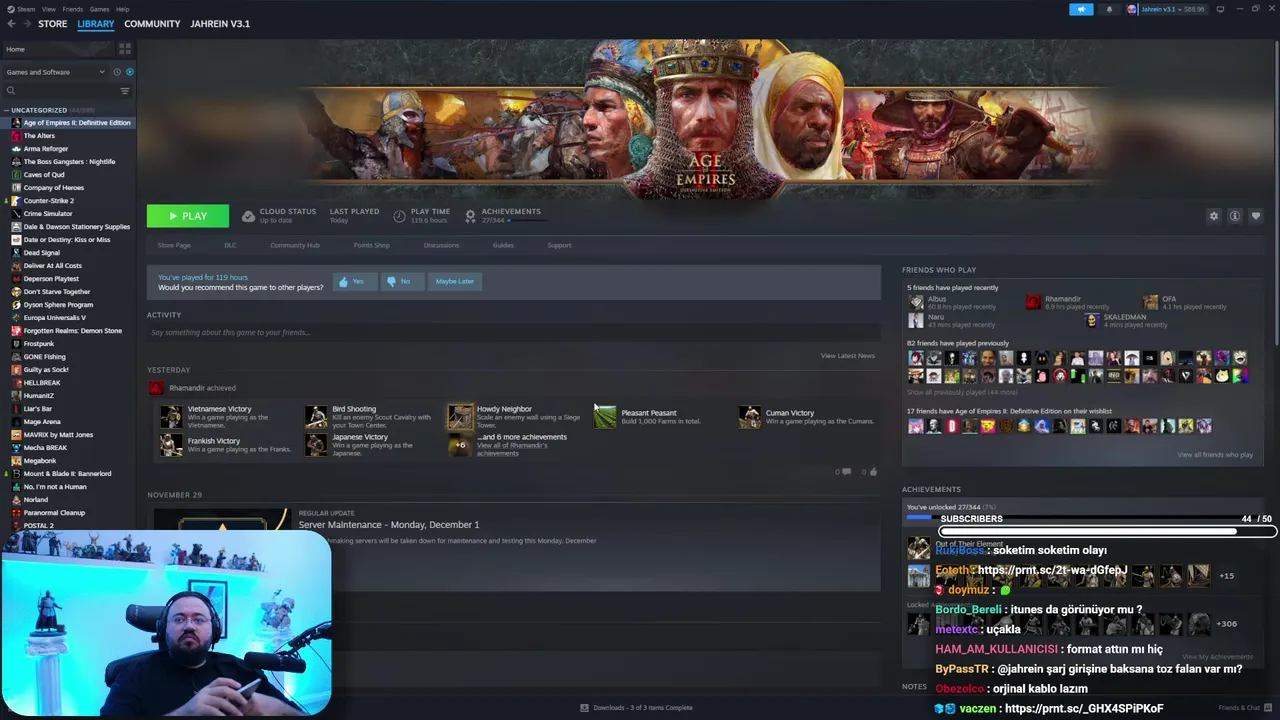Open the Store Page link
Image resolution: width=1280 pixels, height=720 pixels.
click(x=174, y=245)
